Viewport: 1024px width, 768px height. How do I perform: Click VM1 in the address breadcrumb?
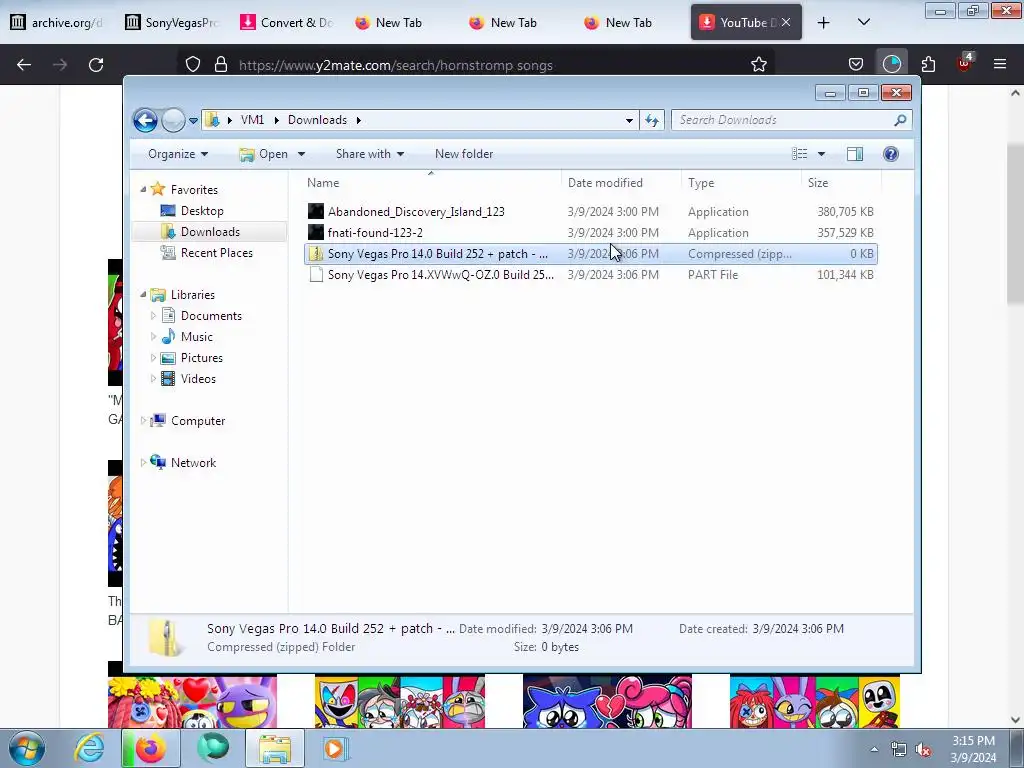coord(252,120)
